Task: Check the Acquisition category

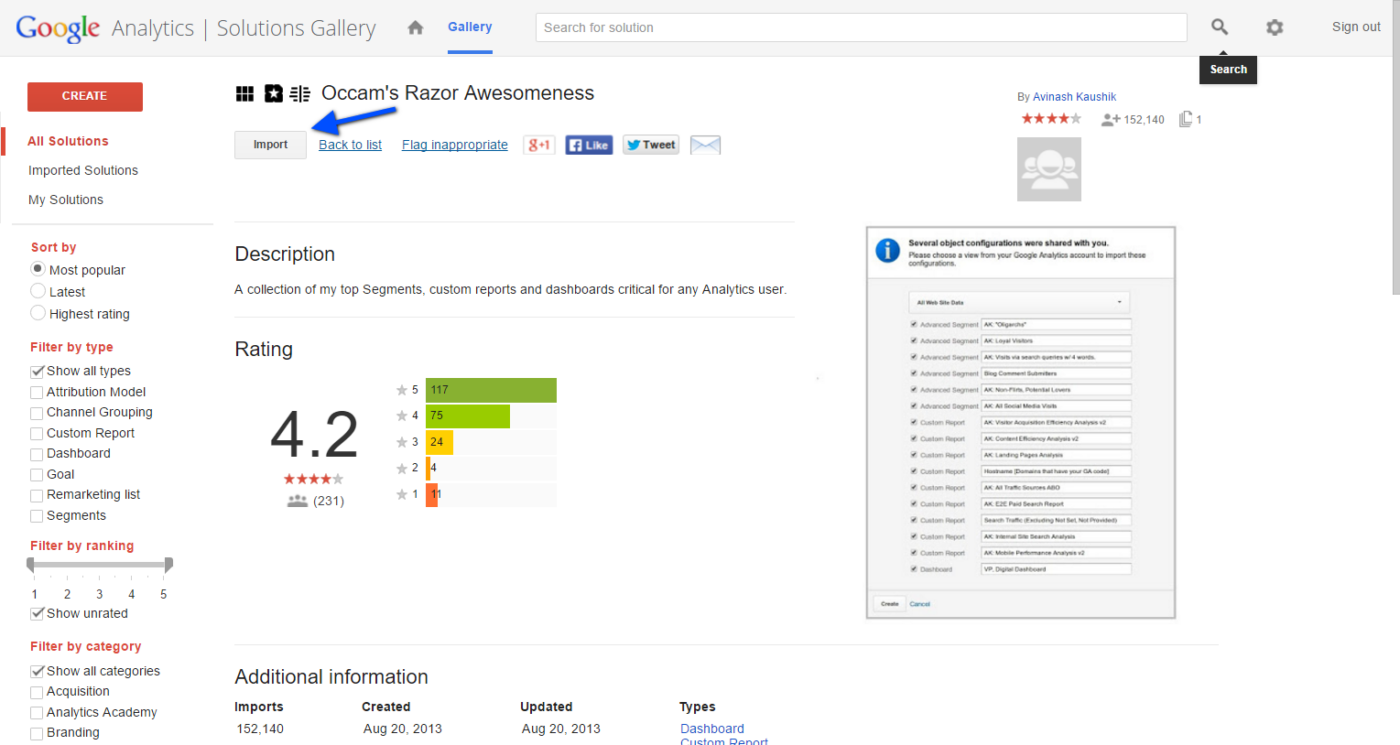Action: 37,692
